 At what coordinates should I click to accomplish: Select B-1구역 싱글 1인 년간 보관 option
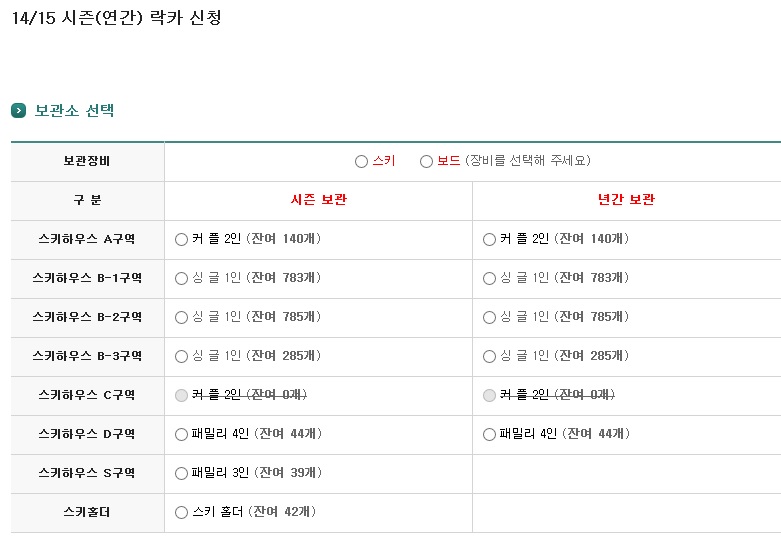pos(490,279)
